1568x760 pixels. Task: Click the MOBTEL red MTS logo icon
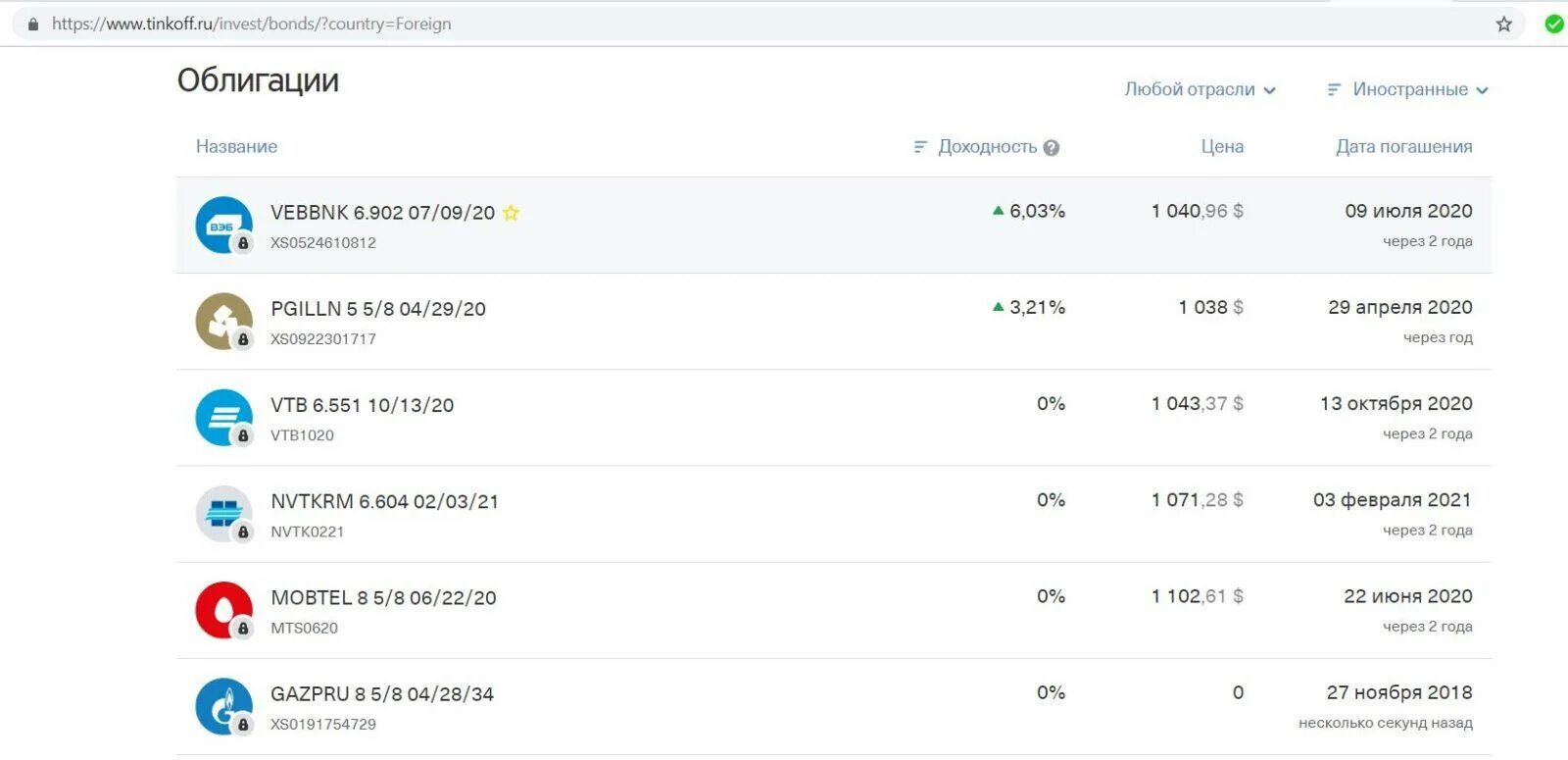tap(224, 610)
